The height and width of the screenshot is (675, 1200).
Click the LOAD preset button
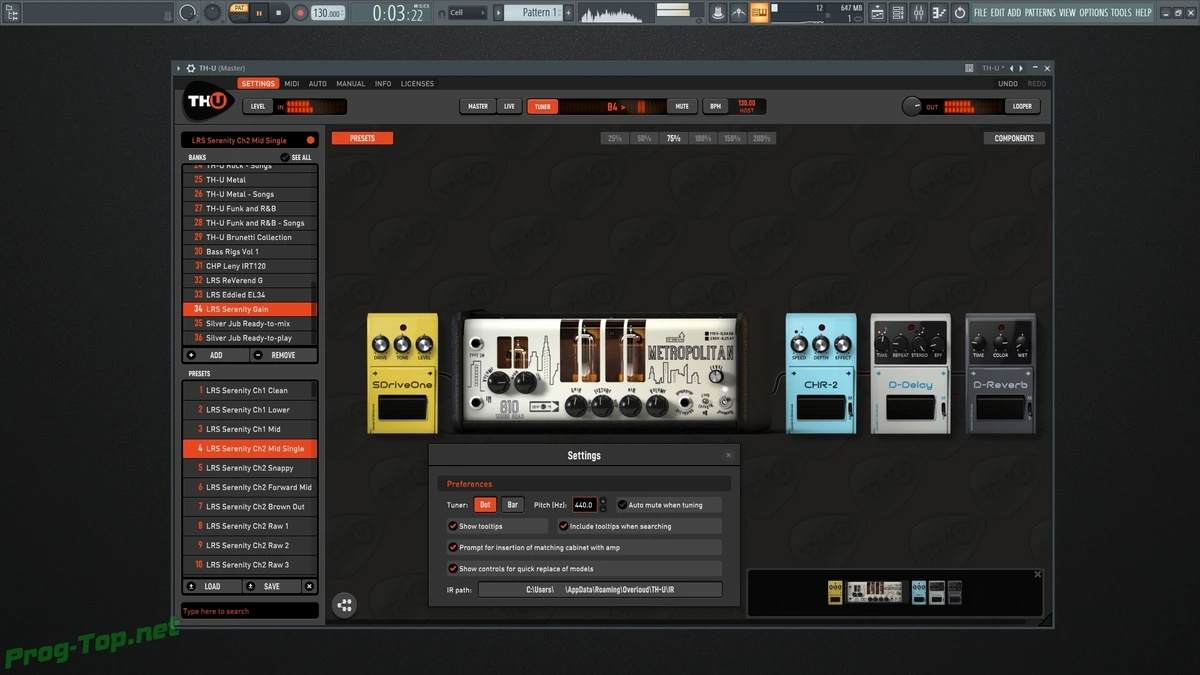(212, 587)
